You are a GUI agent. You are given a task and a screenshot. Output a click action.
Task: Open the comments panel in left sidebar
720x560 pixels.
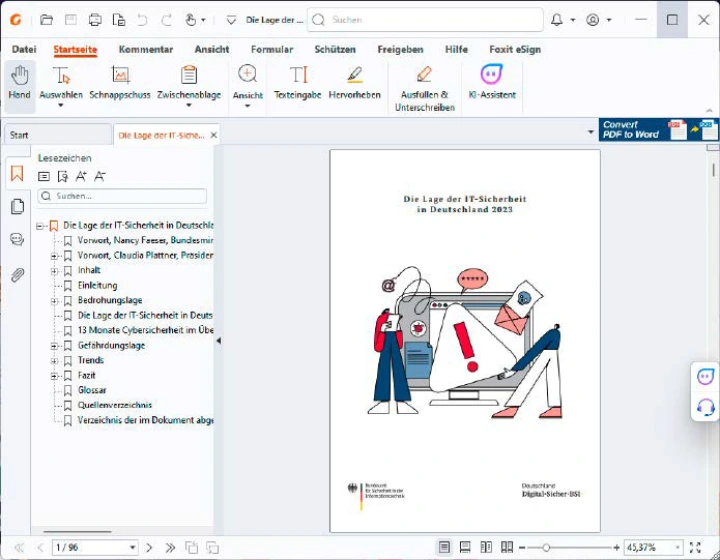pos(17,240)
